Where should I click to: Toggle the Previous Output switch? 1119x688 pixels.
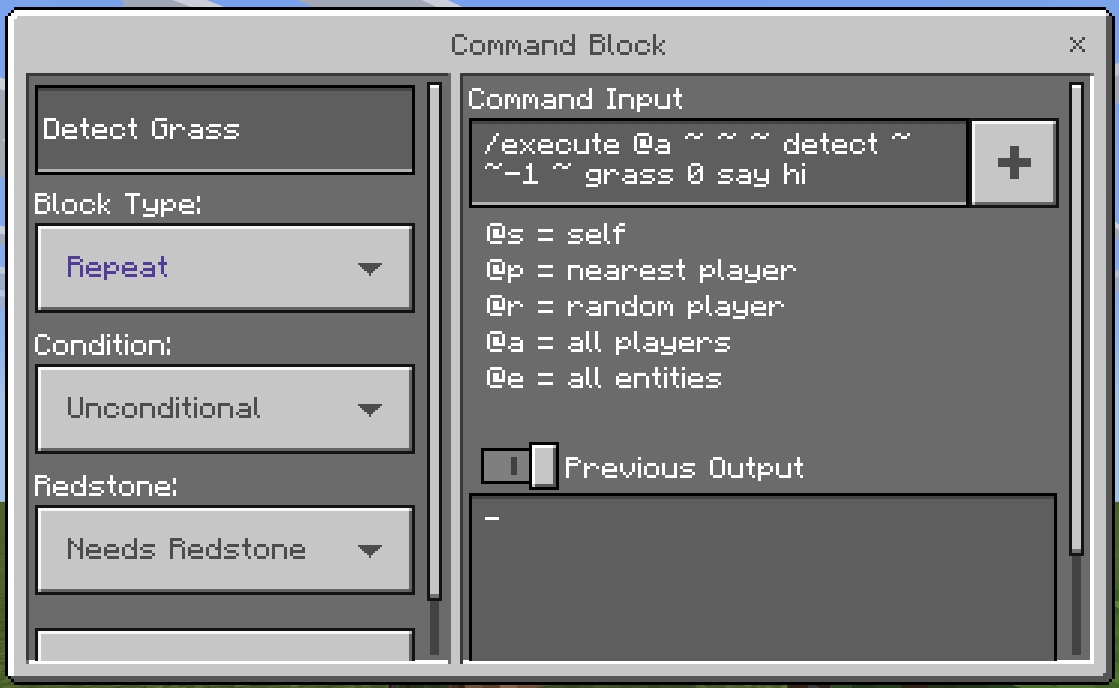coord(520,466)
